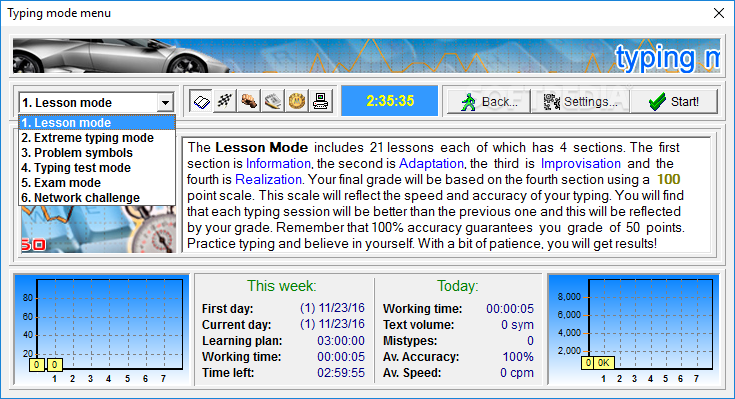
Task: Click the Learning plan value '03:00:00'
Action: click(341, 341)
